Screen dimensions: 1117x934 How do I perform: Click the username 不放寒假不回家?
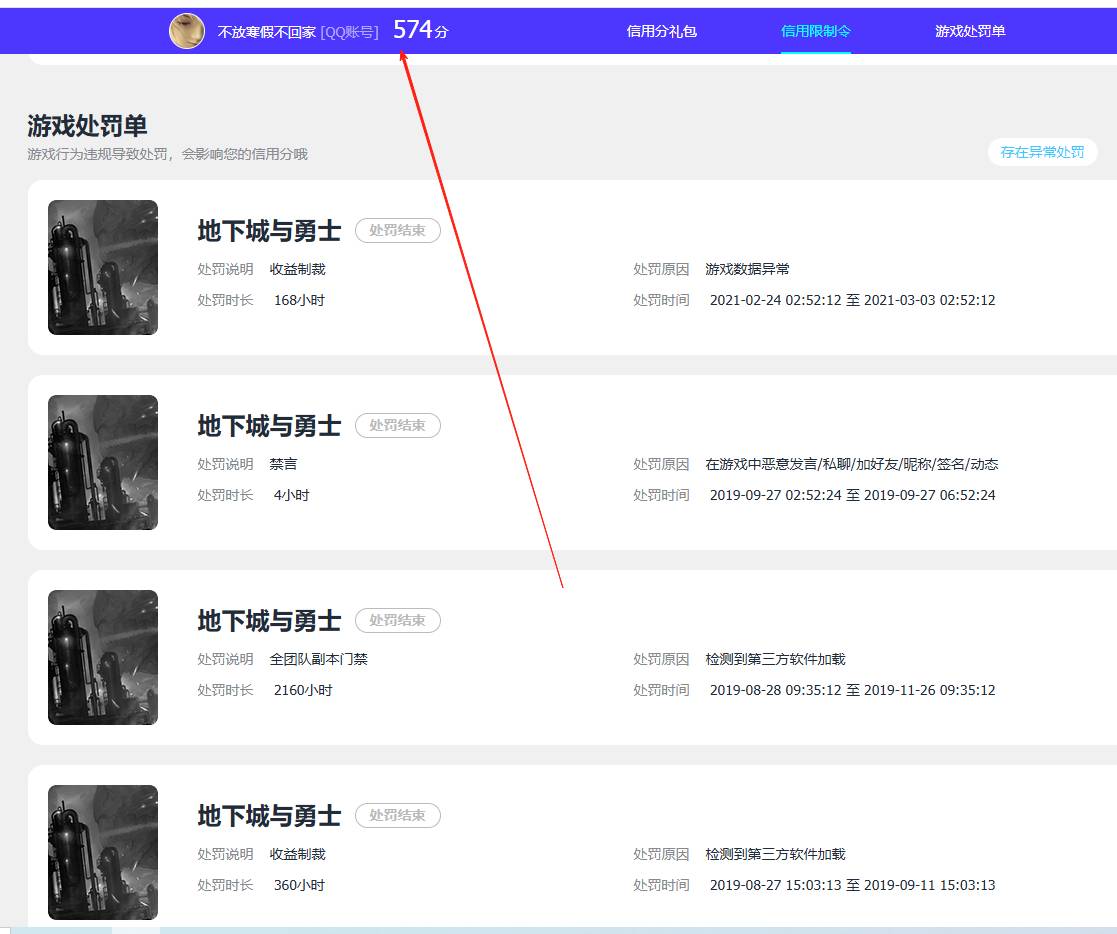click(266, 32)
